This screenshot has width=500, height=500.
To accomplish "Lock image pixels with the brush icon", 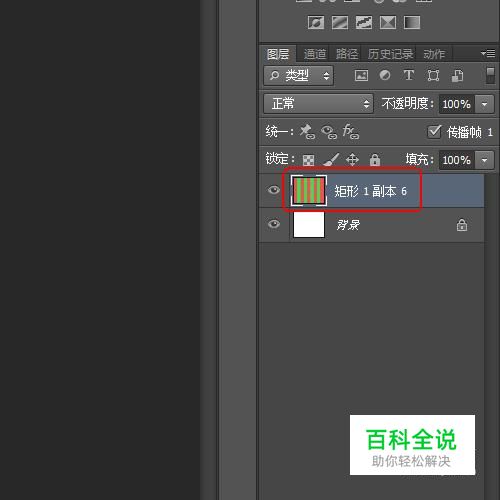I will [331, 160].
